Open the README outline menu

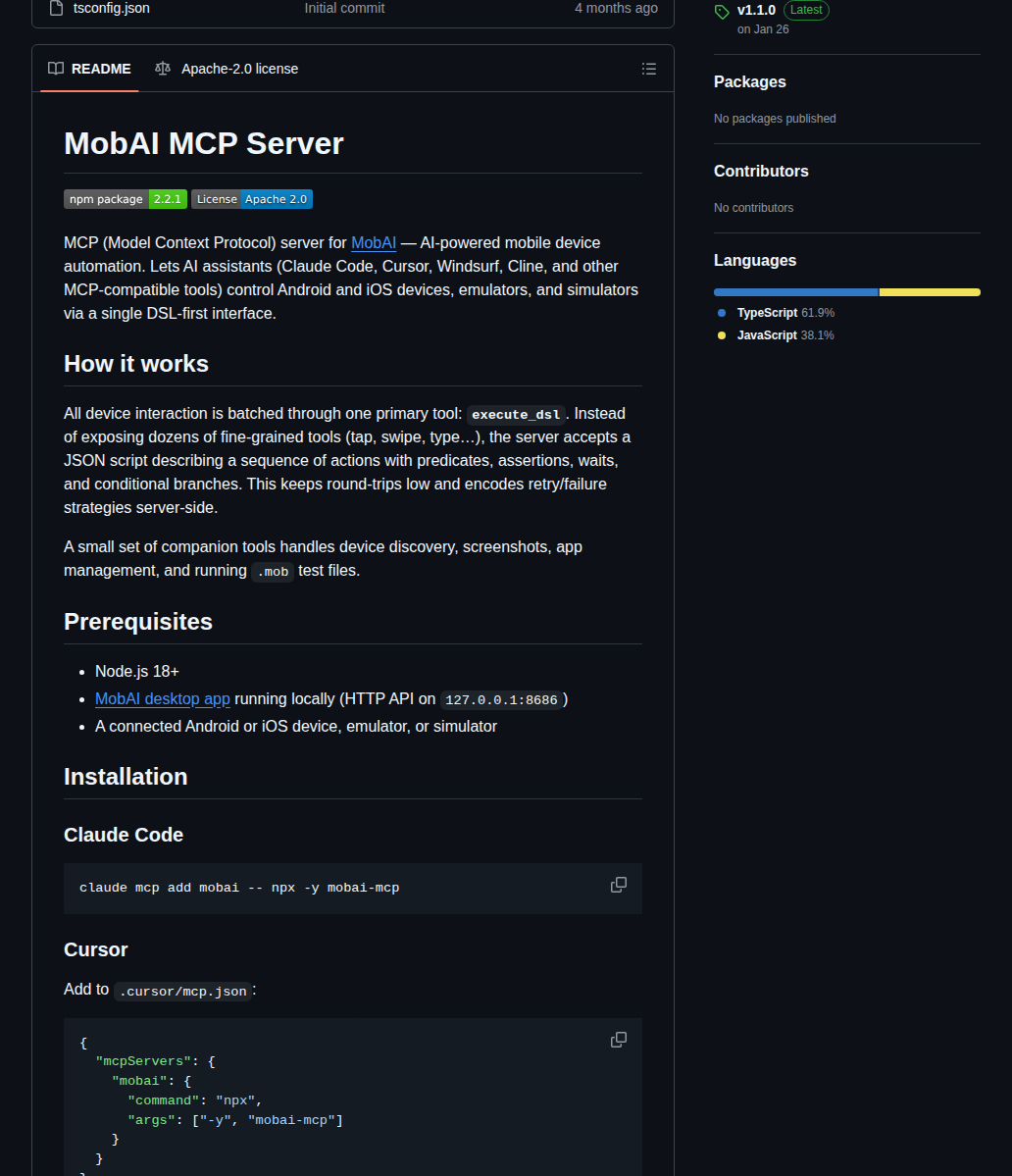[649, 69]
